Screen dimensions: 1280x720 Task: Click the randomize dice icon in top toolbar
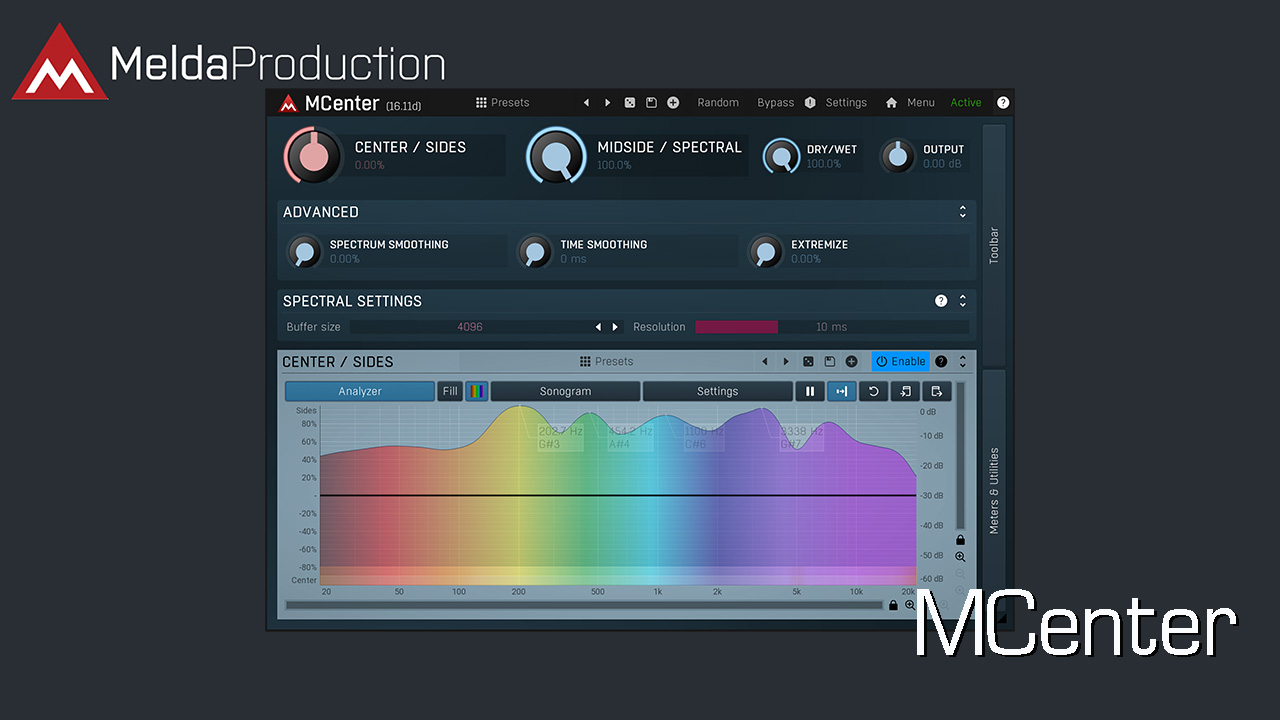tap(629, 103)
